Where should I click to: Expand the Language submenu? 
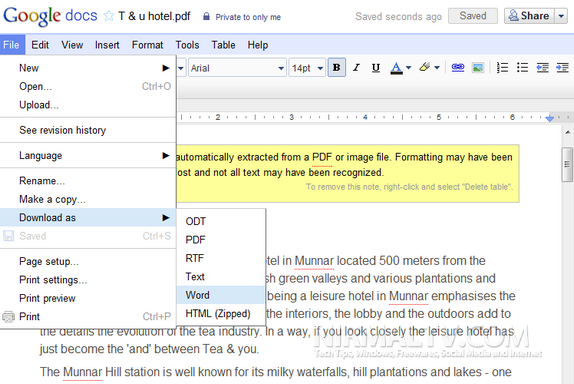88,155
